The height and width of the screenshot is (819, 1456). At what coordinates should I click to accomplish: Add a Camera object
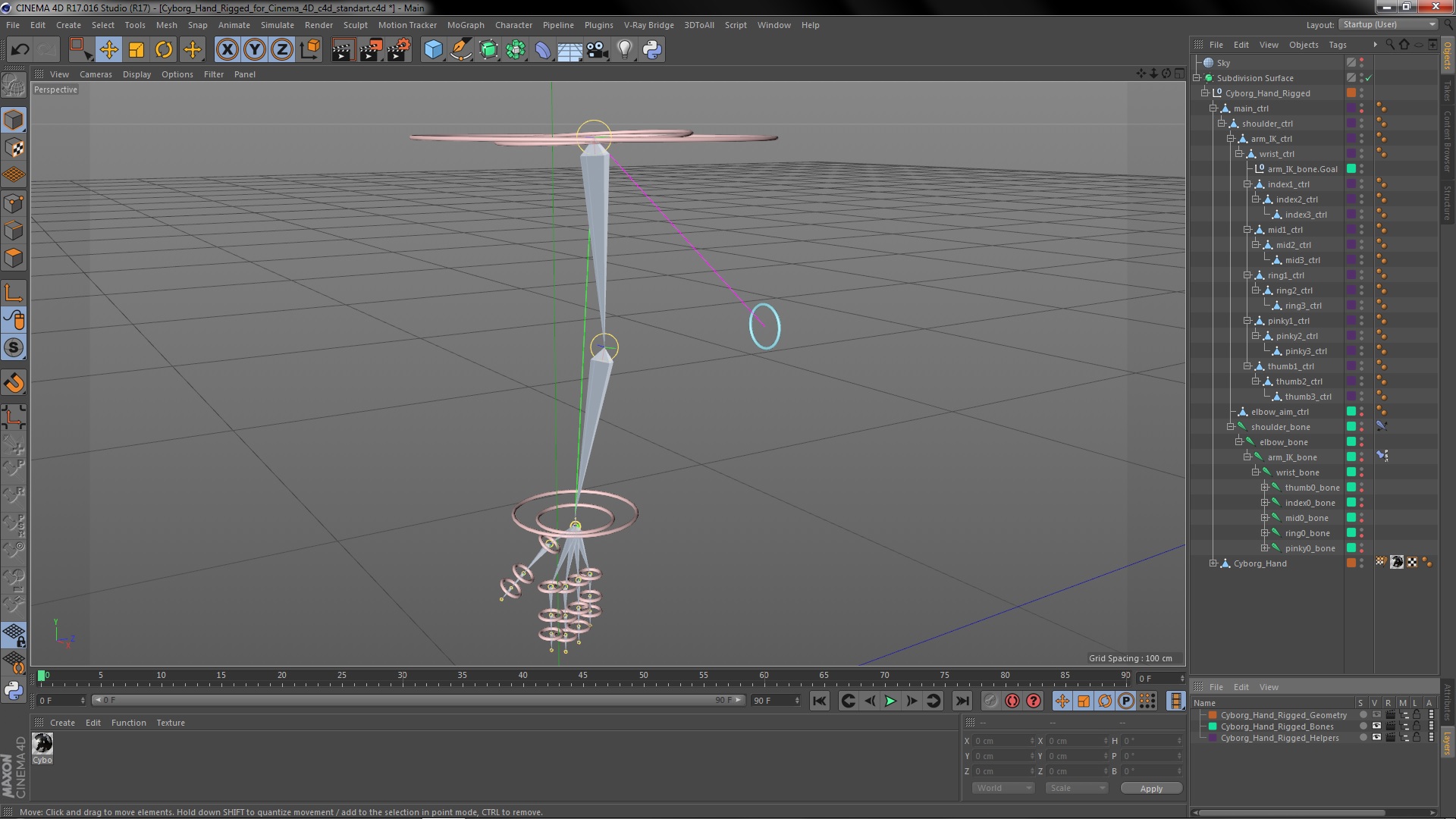[x=598, y=50]
